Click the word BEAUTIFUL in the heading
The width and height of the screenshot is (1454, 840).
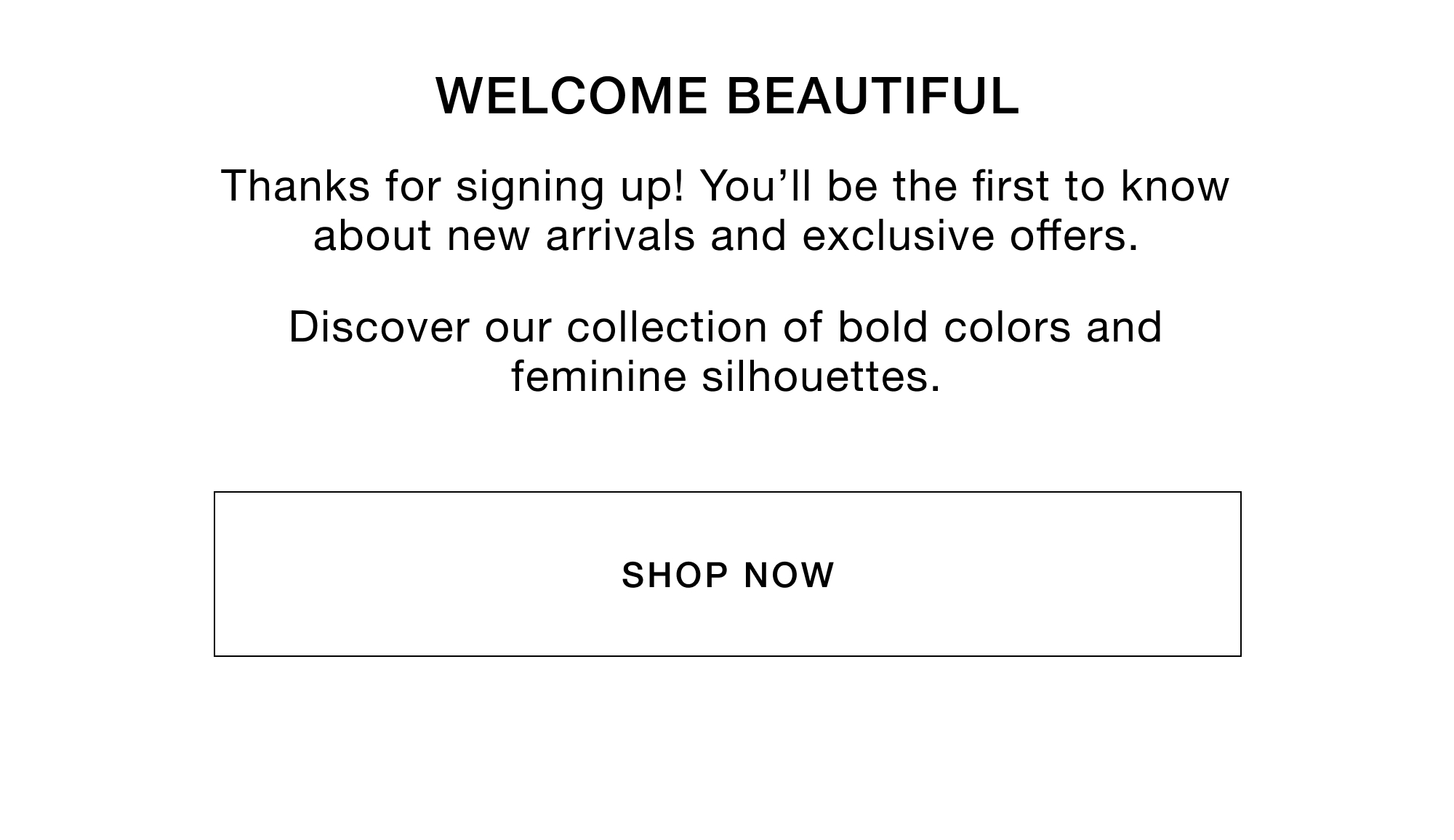coord(873,96)
